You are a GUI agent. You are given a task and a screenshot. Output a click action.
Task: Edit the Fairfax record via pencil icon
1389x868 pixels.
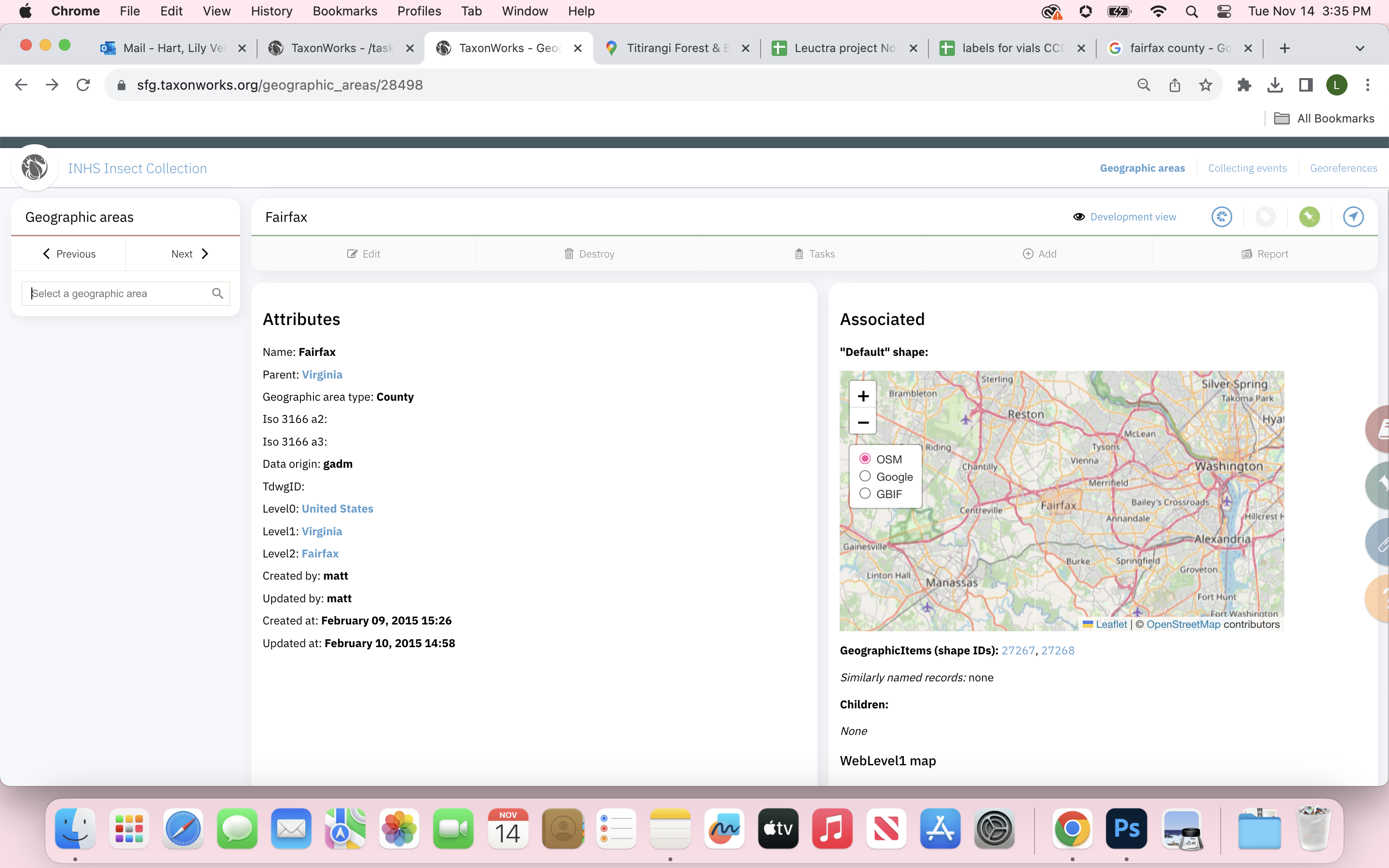(363, 253)
